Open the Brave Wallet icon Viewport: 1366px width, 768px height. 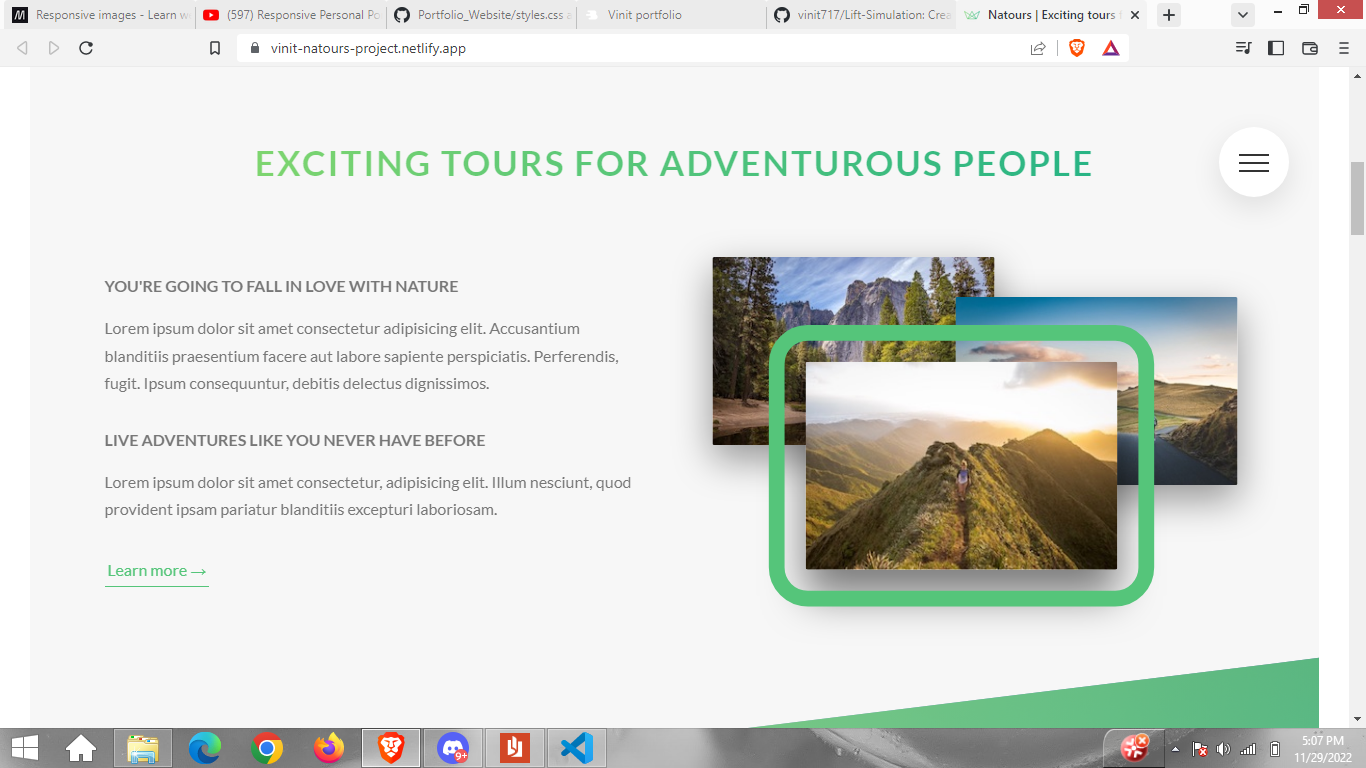[x=1310, y=48]
